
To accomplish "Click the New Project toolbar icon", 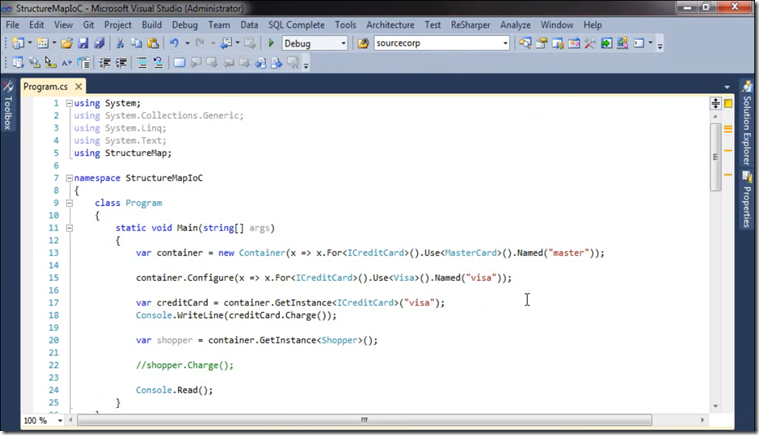I will (x=18, y=43).
